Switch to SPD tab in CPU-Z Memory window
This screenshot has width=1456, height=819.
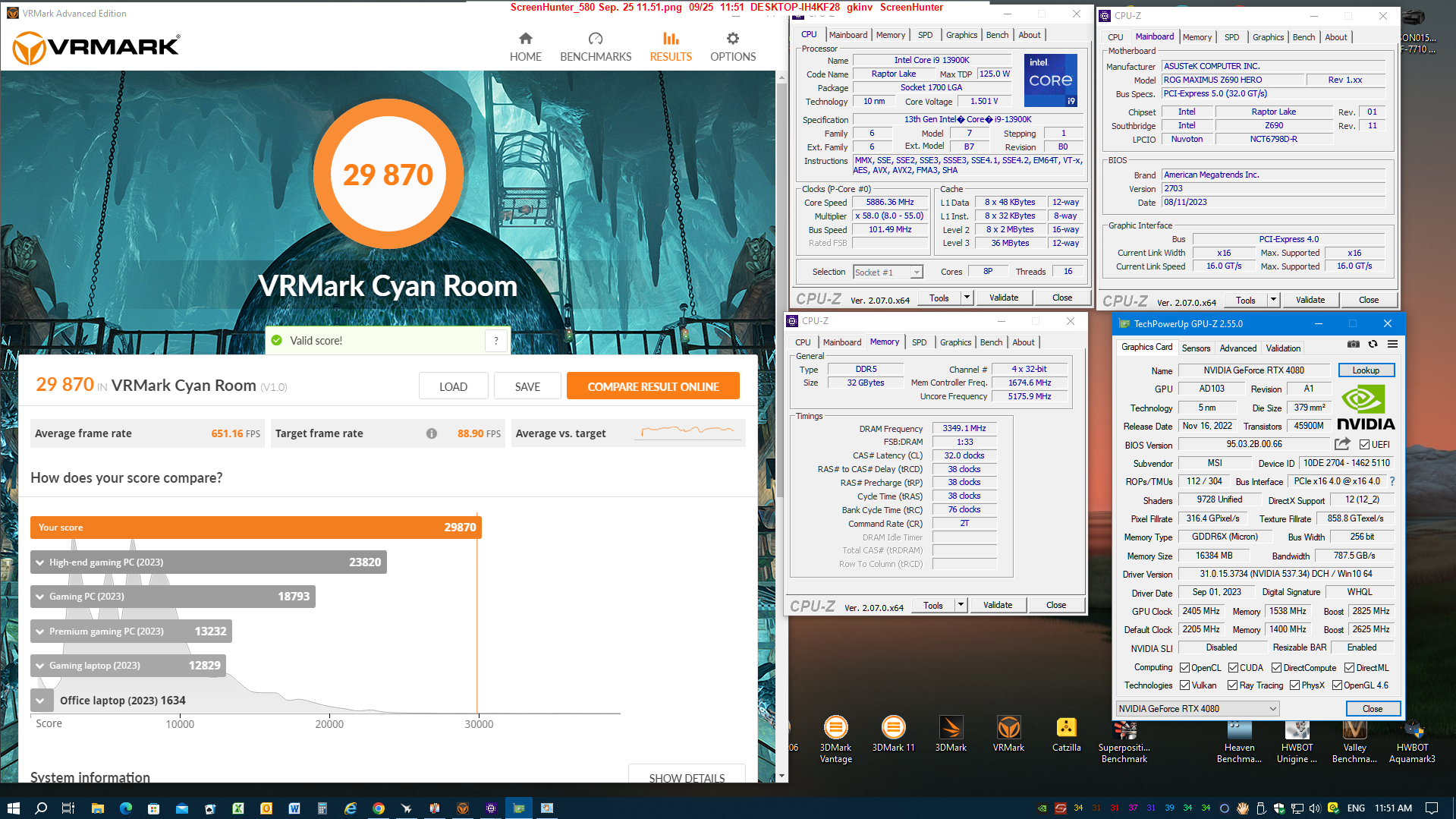tap(919, 342)
